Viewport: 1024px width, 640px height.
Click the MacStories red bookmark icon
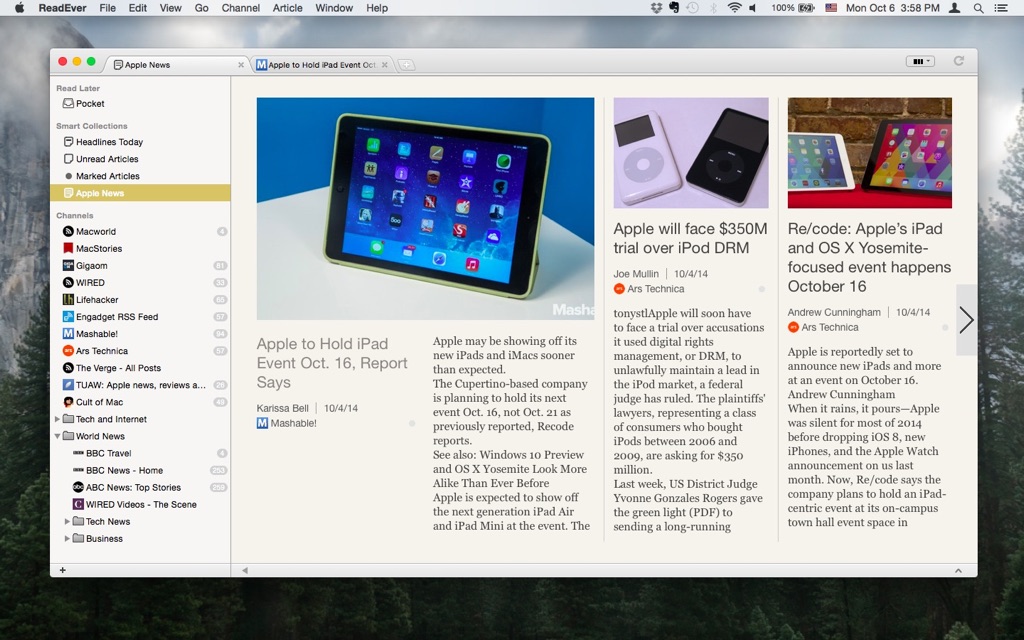pyautogui.click(x=68, y=248)
